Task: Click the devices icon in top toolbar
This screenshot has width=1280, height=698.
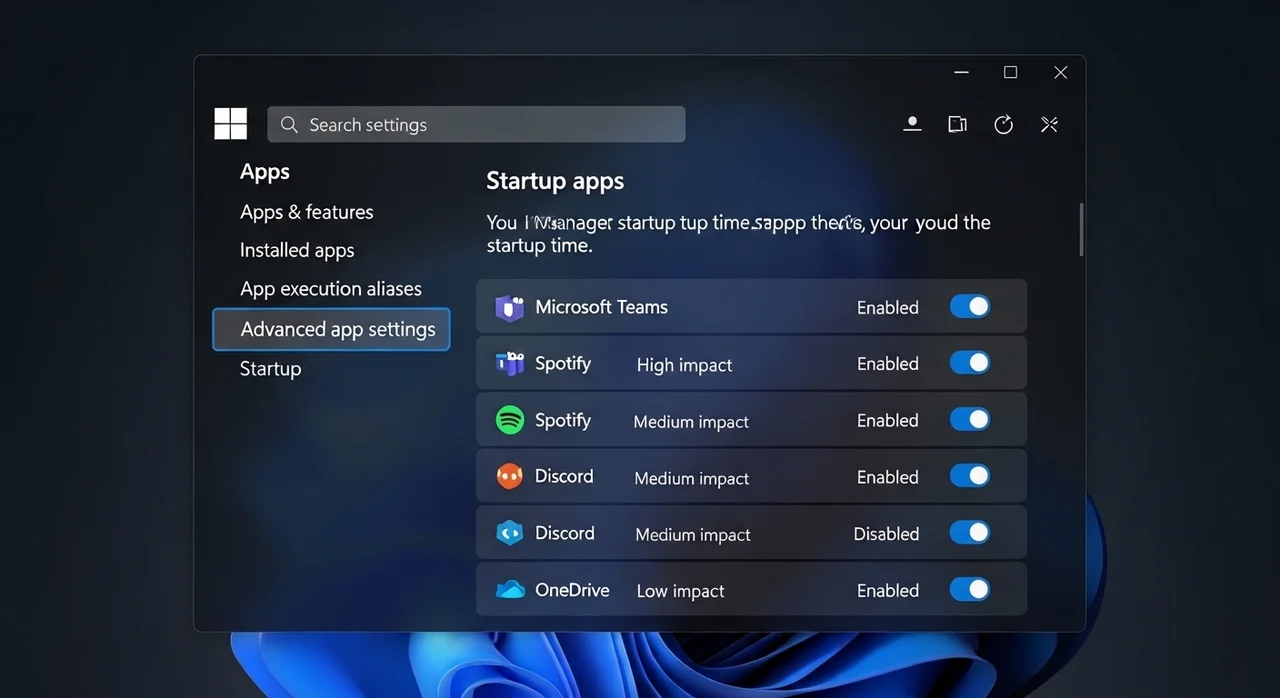Action: 957,124
